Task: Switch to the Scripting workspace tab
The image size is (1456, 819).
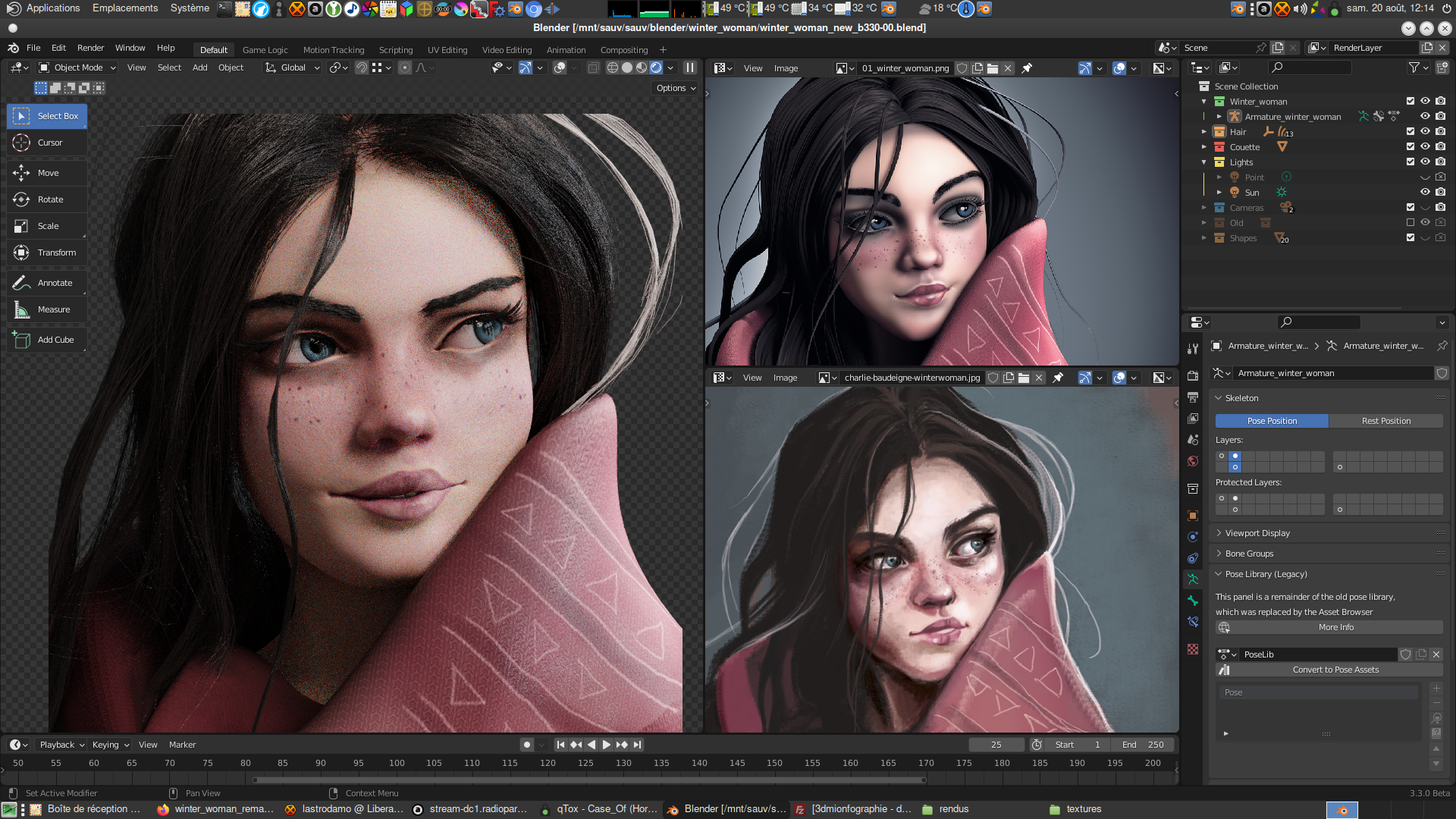Action: pos(396,50)
